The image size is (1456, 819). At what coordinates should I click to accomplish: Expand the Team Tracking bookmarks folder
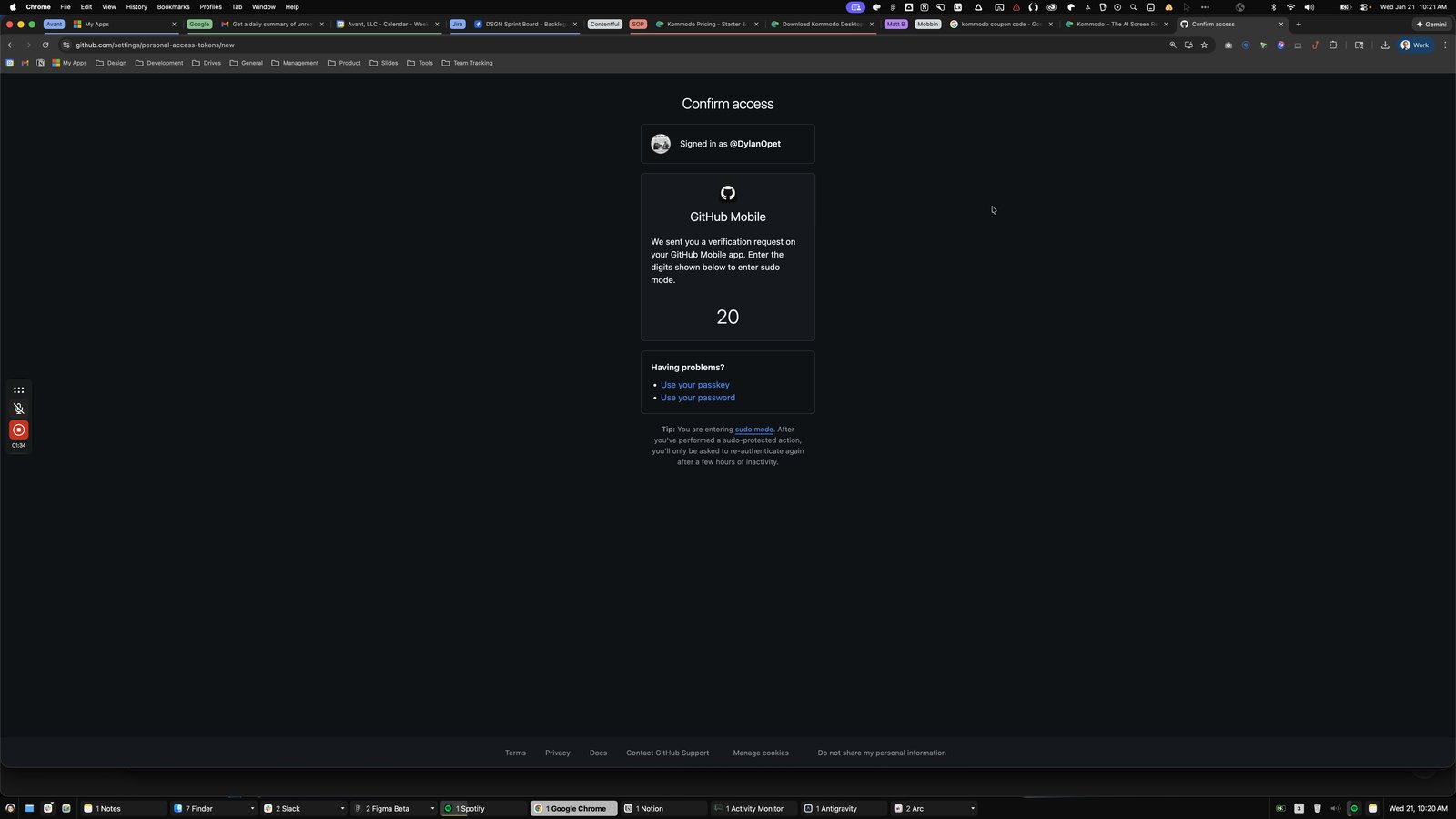(467, 63)
